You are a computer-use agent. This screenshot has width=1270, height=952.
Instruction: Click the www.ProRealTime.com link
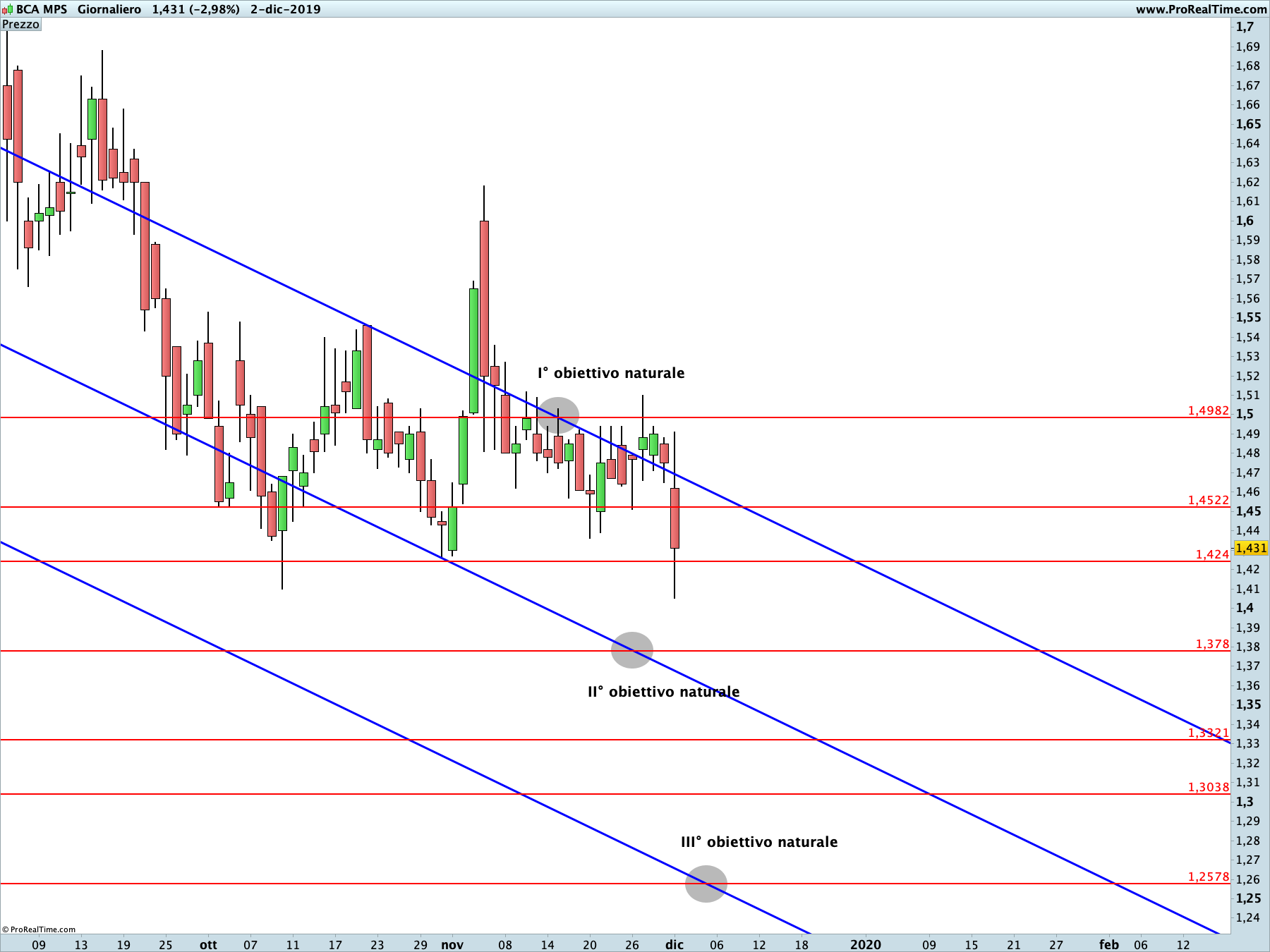pos(1201,9)
